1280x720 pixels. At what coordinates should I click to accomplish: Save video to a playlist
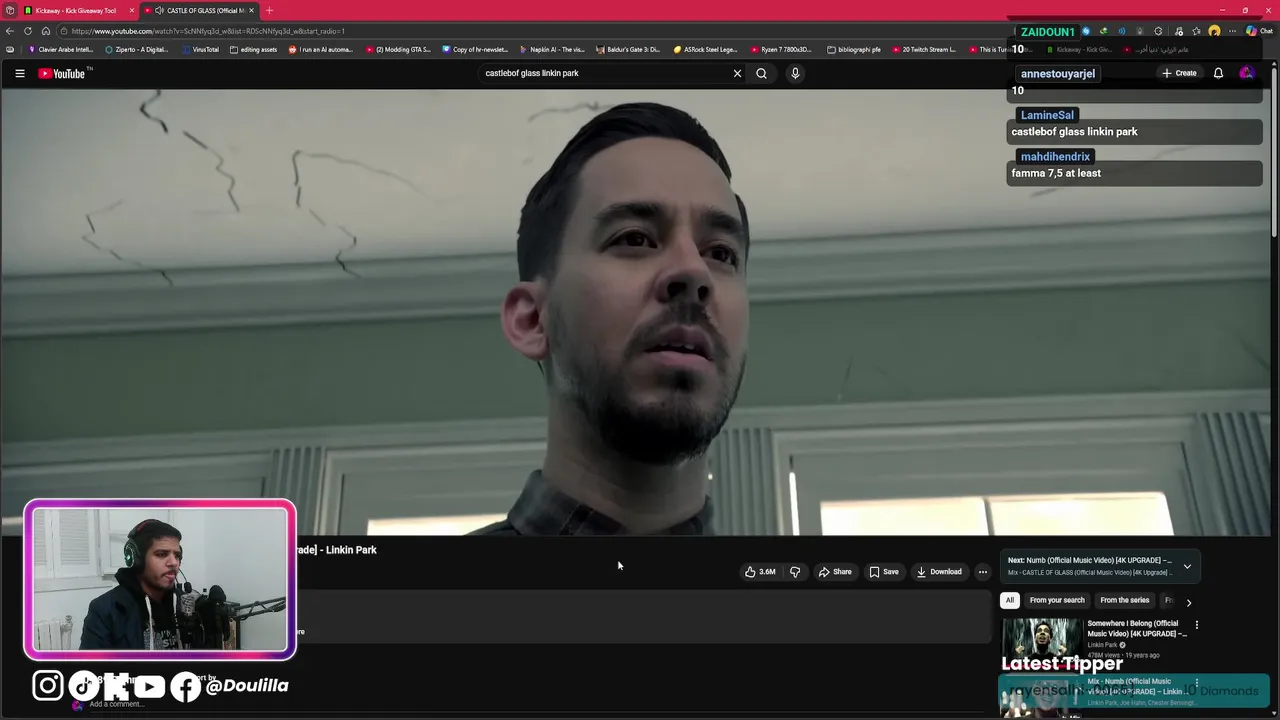click(884, 572)
